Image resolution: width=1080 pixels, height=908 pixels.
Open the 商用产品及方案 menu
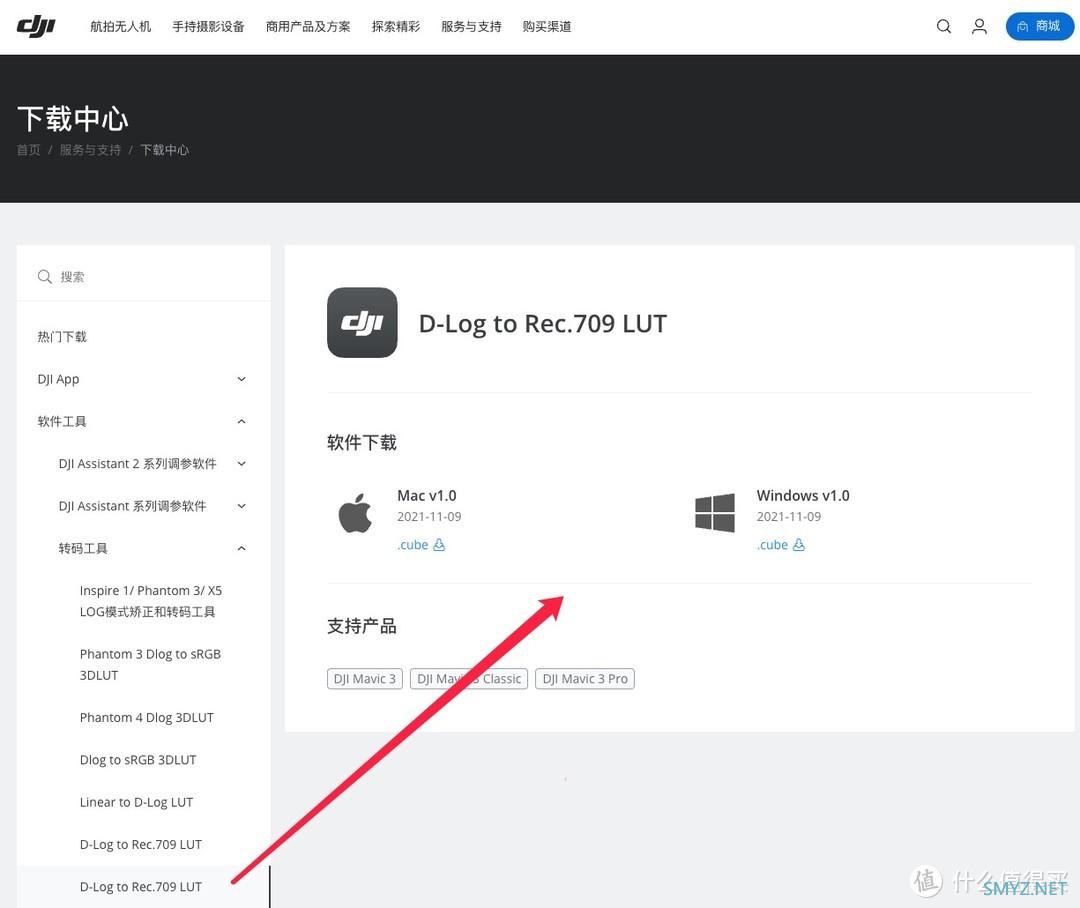308,26
